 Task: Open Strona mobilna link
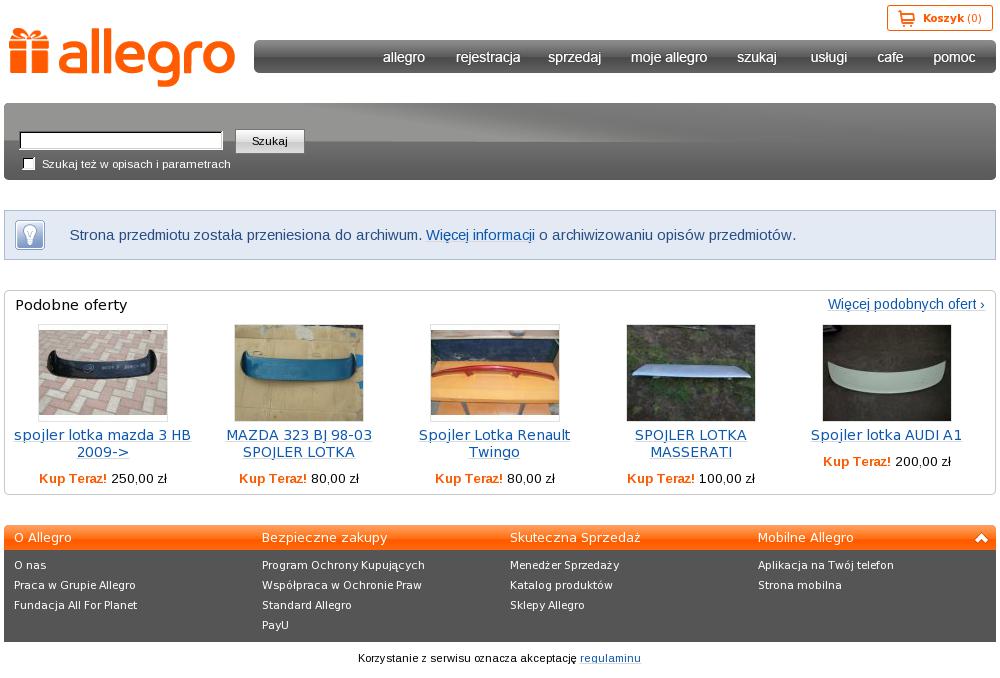coord(800,585)
